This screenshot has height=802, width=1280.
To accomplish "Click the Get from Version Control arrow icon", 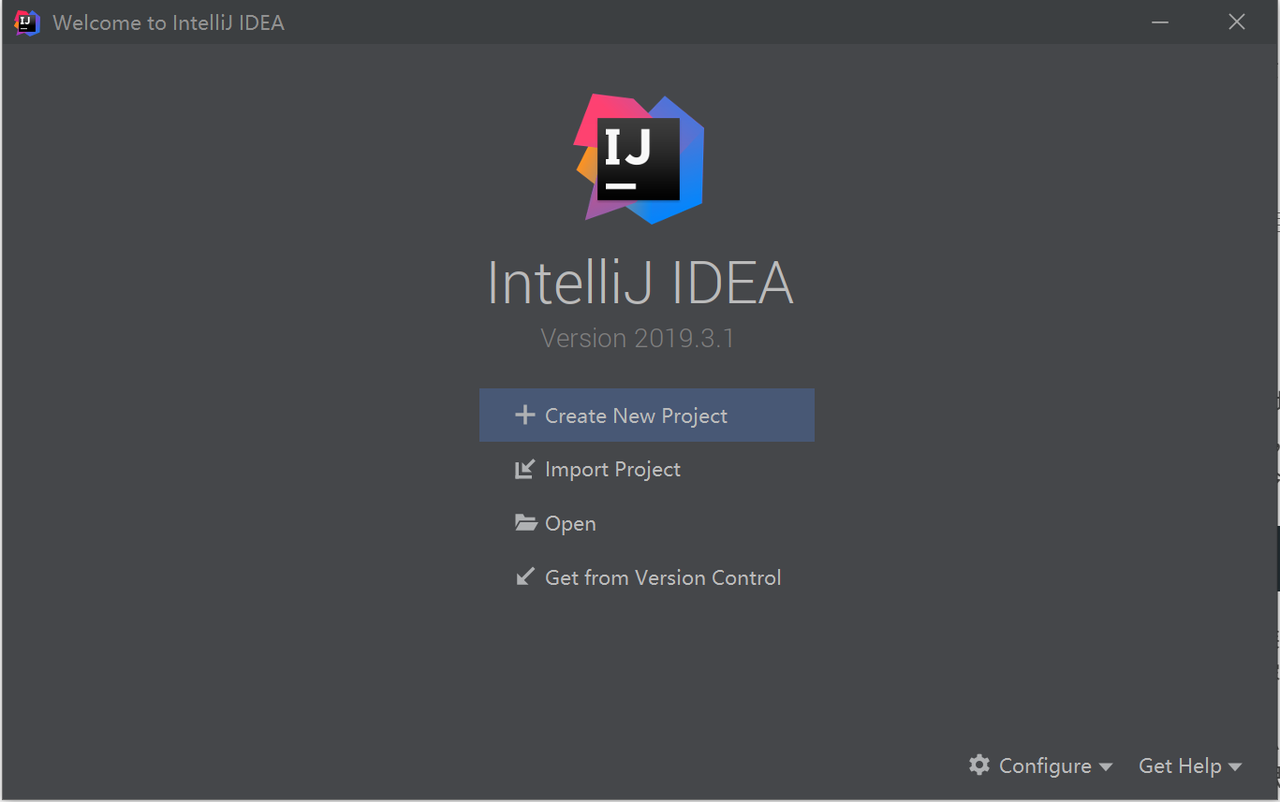I will pyautogui.click(x=525, y=577).
